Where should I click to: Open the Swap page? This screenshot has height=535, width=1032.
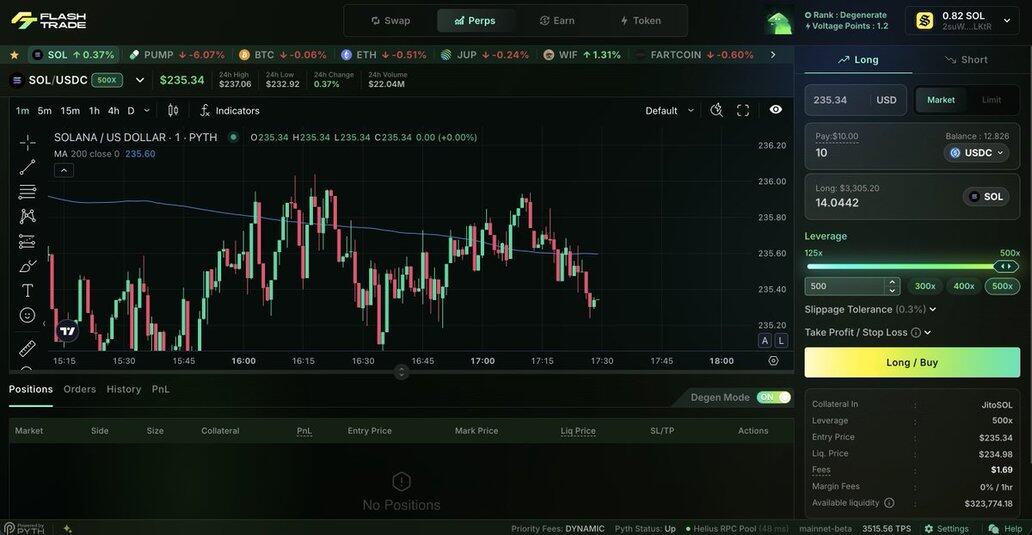coord(390,20)
